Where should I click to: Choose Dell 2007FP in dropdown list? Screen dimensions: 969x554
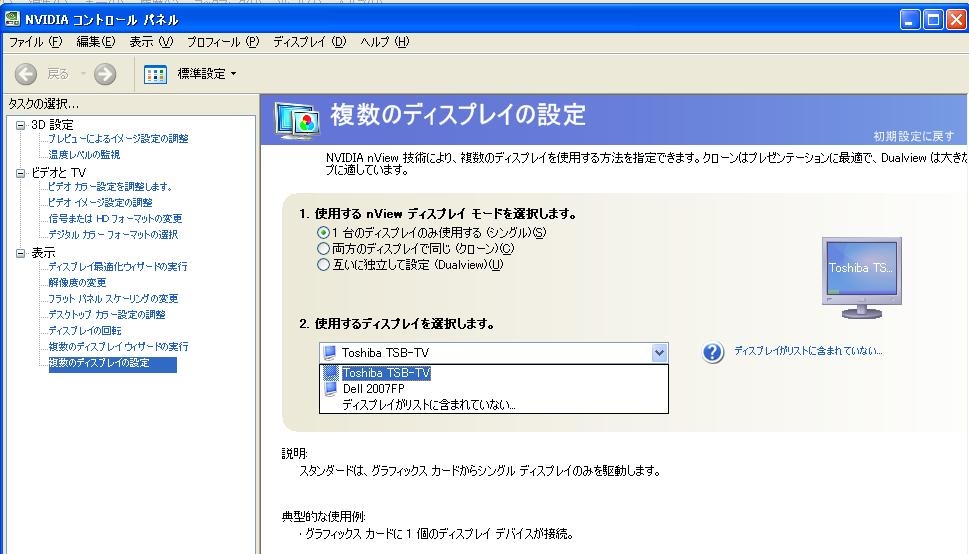pos(494,389)
